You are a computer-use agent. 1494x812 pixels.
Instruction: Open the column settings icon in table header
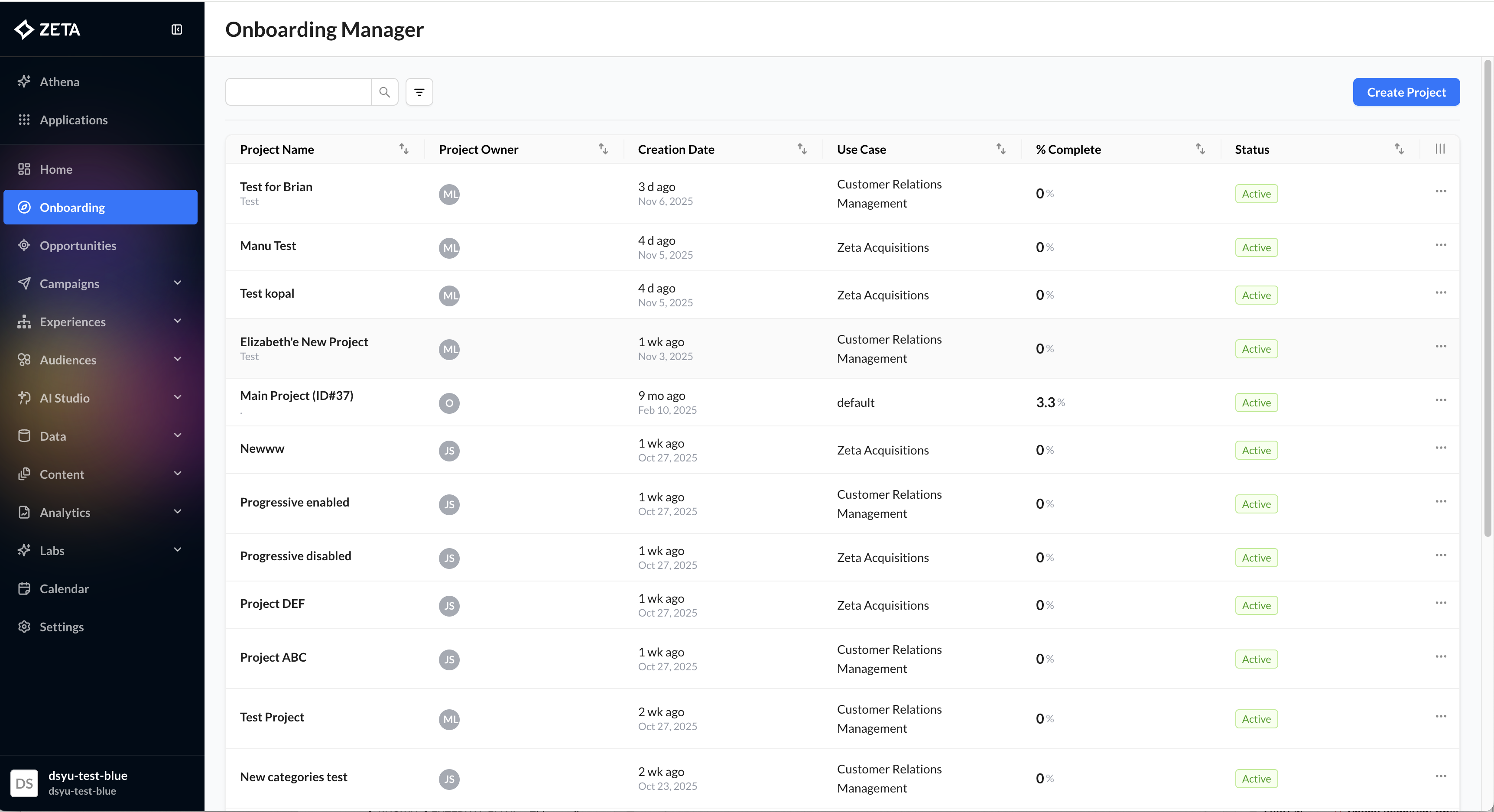point(1439,149)
